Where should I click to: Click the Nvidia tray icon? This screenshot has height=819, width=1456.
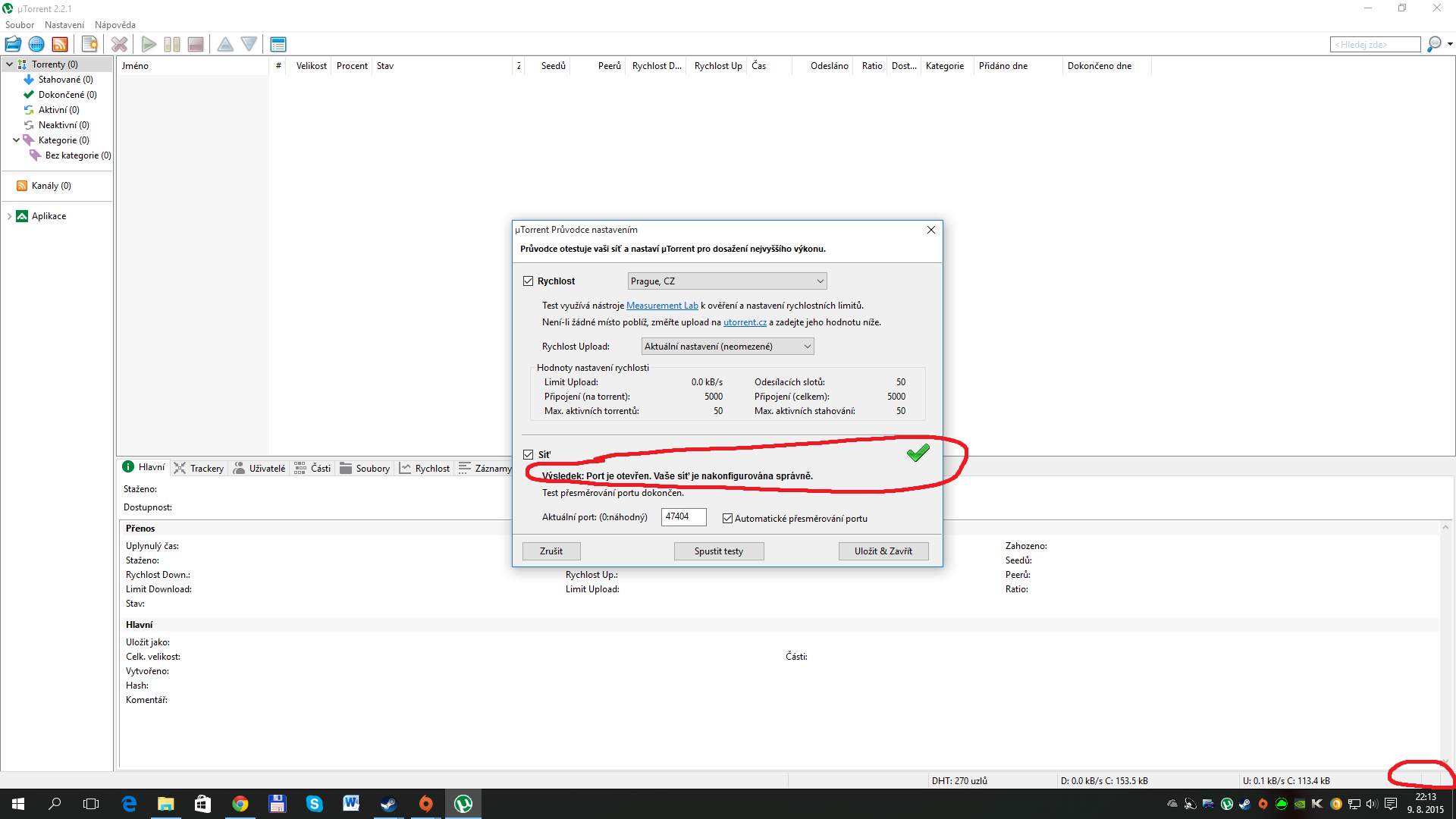click(x=1299, y=804)
